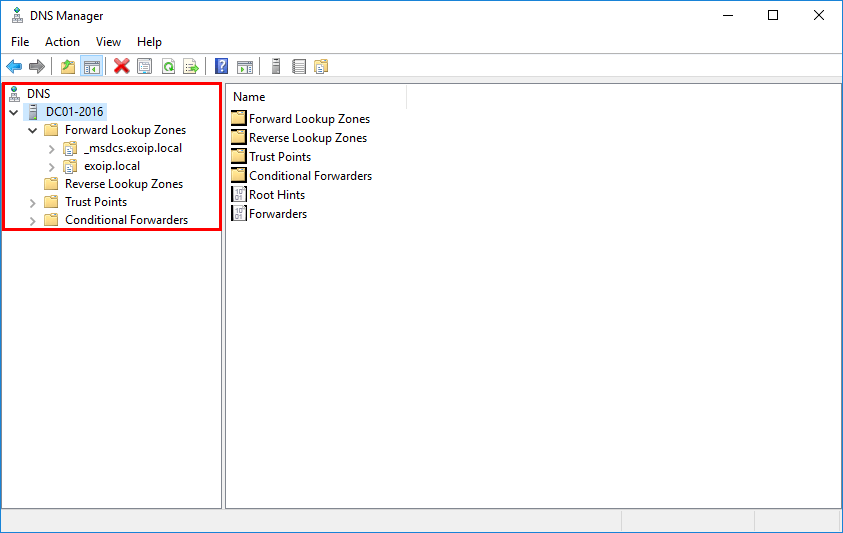Viewport: 843px width, 533px height.
Task: Collapse the DC01-2016 server node
Action: pyautogui.click(x=14, y=112)
